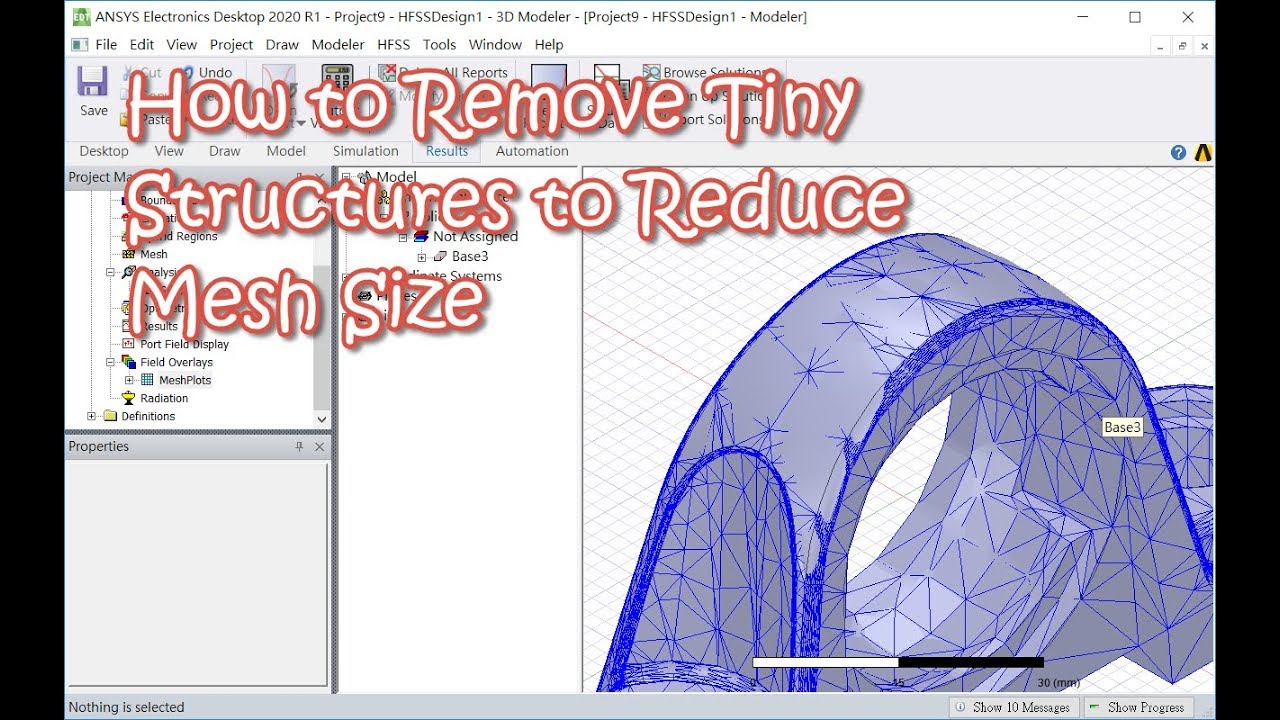
Task: Click the ANSYS EDT title bar icon
Action: pos(80,17)
